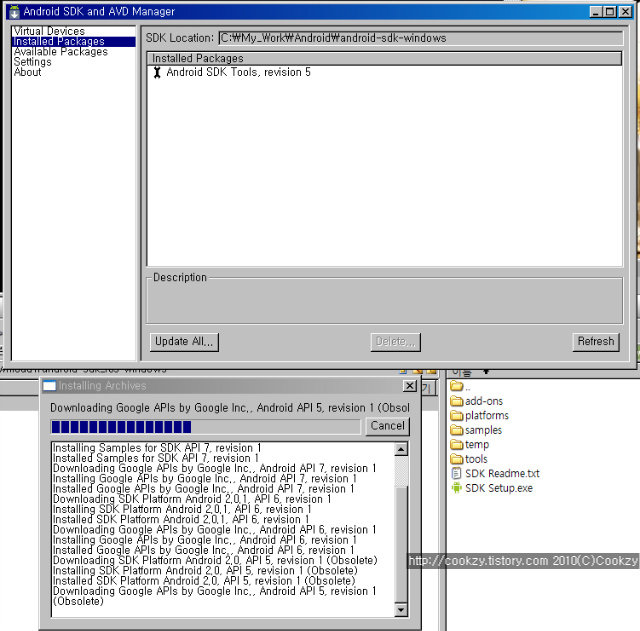The height and width of the screenshot is (631, 640).
Task: Select the add-ons folder name
Action: (484, 401)
